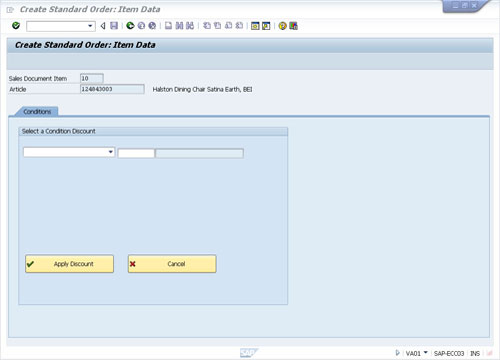Open the command field dropdown
The height and width of the screenshot is (360, 500).
[90, 26]
